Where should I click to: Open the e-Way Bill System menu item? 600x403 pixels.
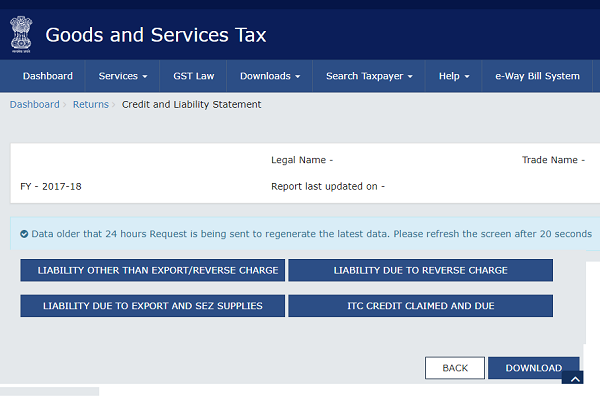(537, 76)
